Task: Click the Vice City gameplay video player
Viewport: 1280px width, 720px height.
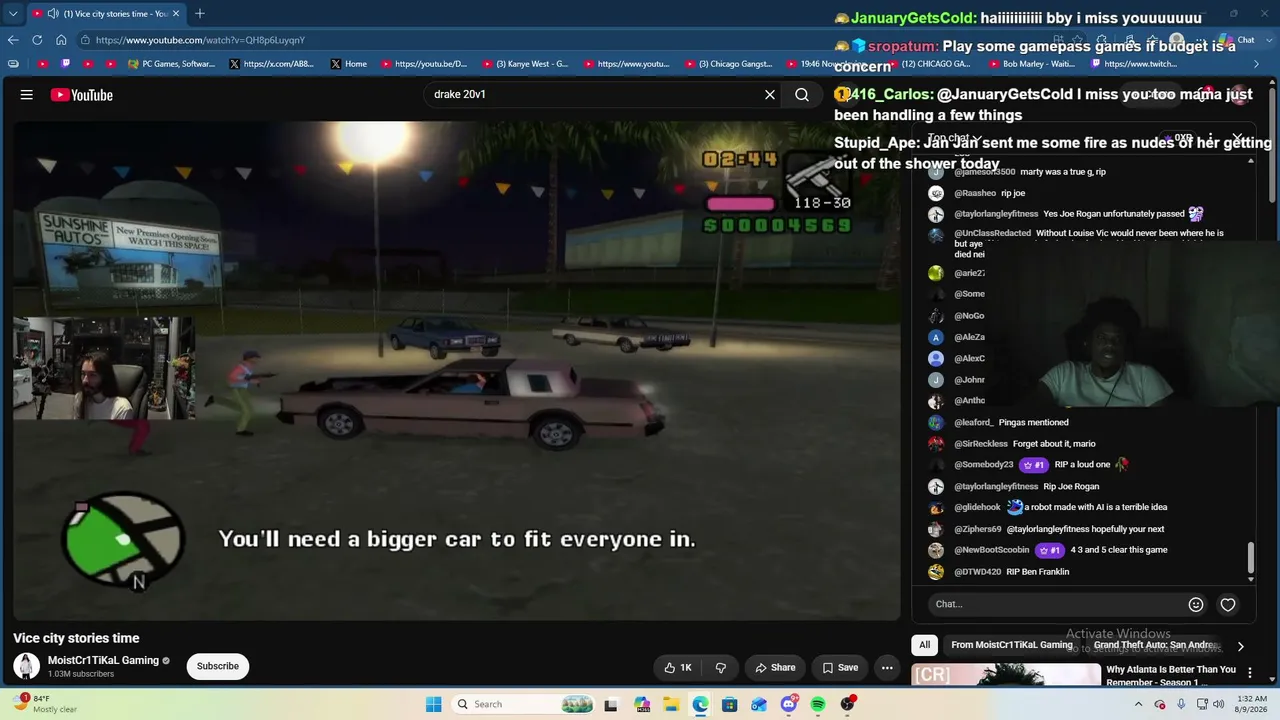Action: [x=457, y=370]
